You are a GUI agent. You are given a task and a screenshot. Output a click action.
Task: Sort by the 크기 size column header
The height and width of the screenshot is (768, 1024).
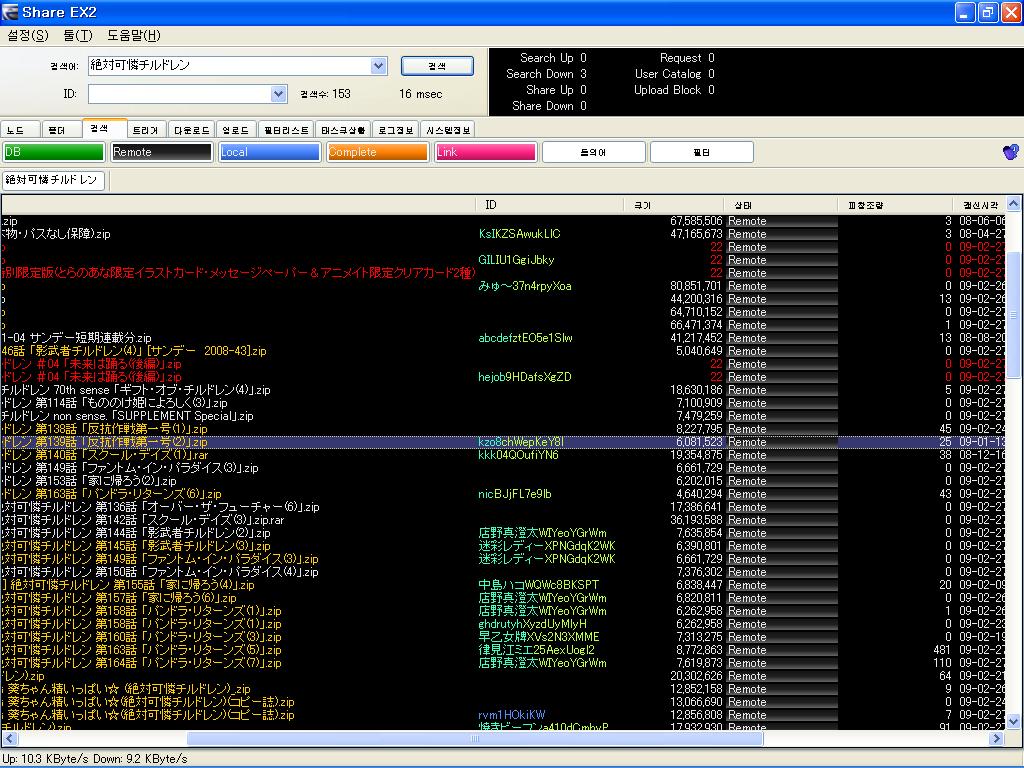673,205
